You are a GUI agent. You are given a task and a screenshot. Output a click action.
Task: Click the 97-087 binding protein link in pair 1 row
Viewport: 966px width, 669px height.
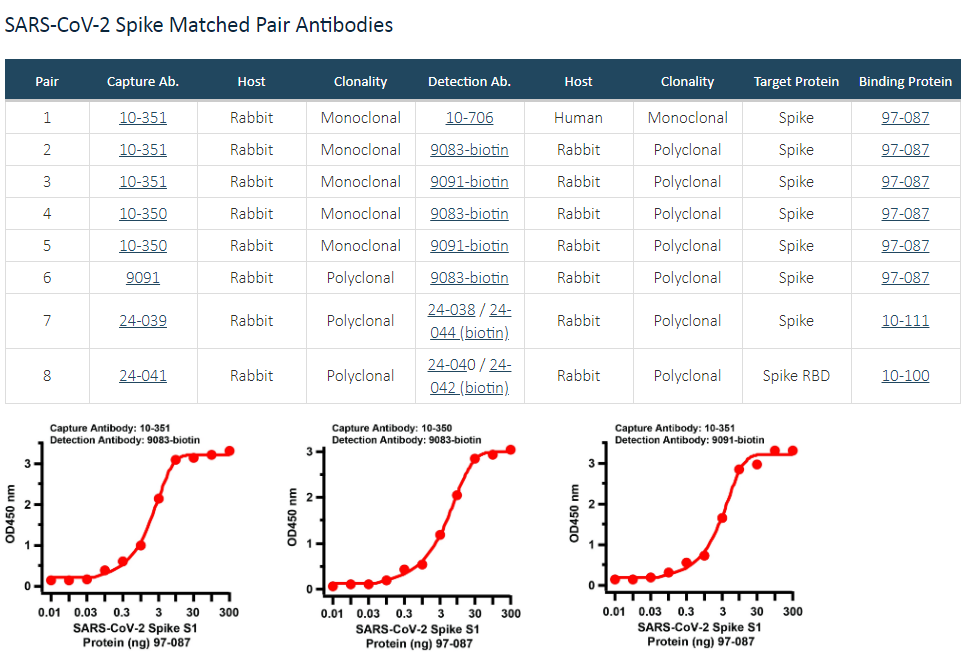click(905, 118)
